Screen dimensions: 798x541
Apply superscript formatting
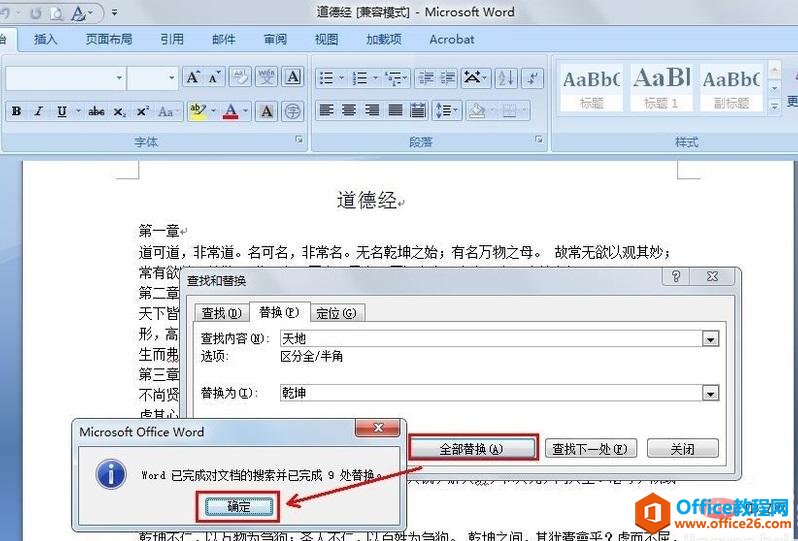[x=142, y=111]
